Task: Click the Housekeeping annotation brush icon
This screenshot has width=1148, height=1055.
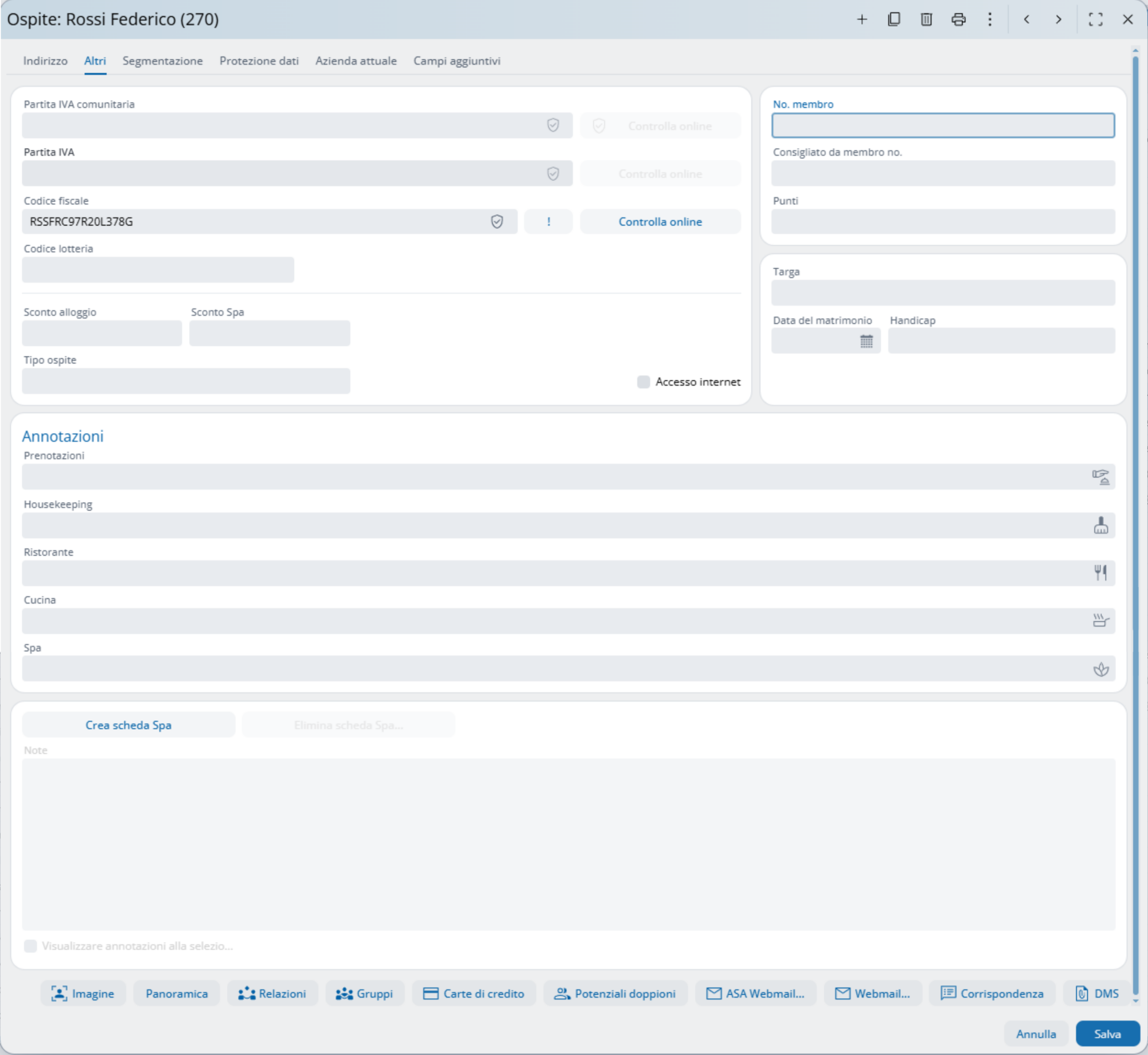Action: pyautogui.click(x=1101, y=525)
